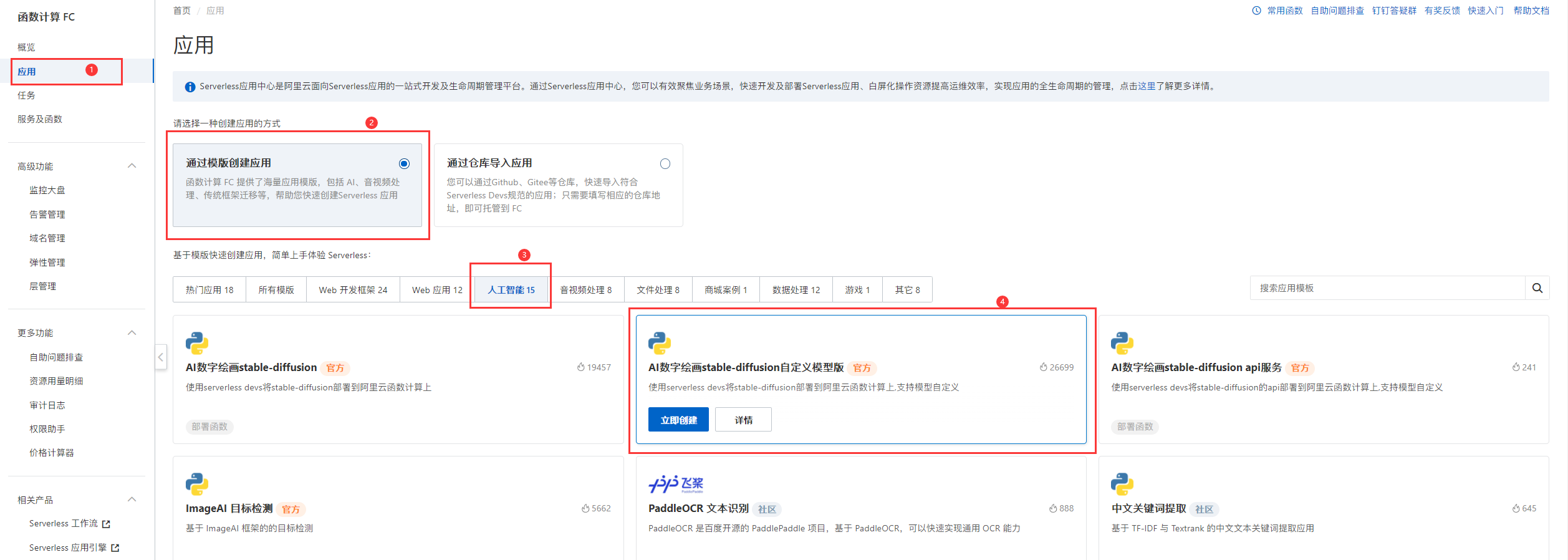Focus the 搜索应用模板 search field
This screenshot has height=560, width=1568.
1387,288
